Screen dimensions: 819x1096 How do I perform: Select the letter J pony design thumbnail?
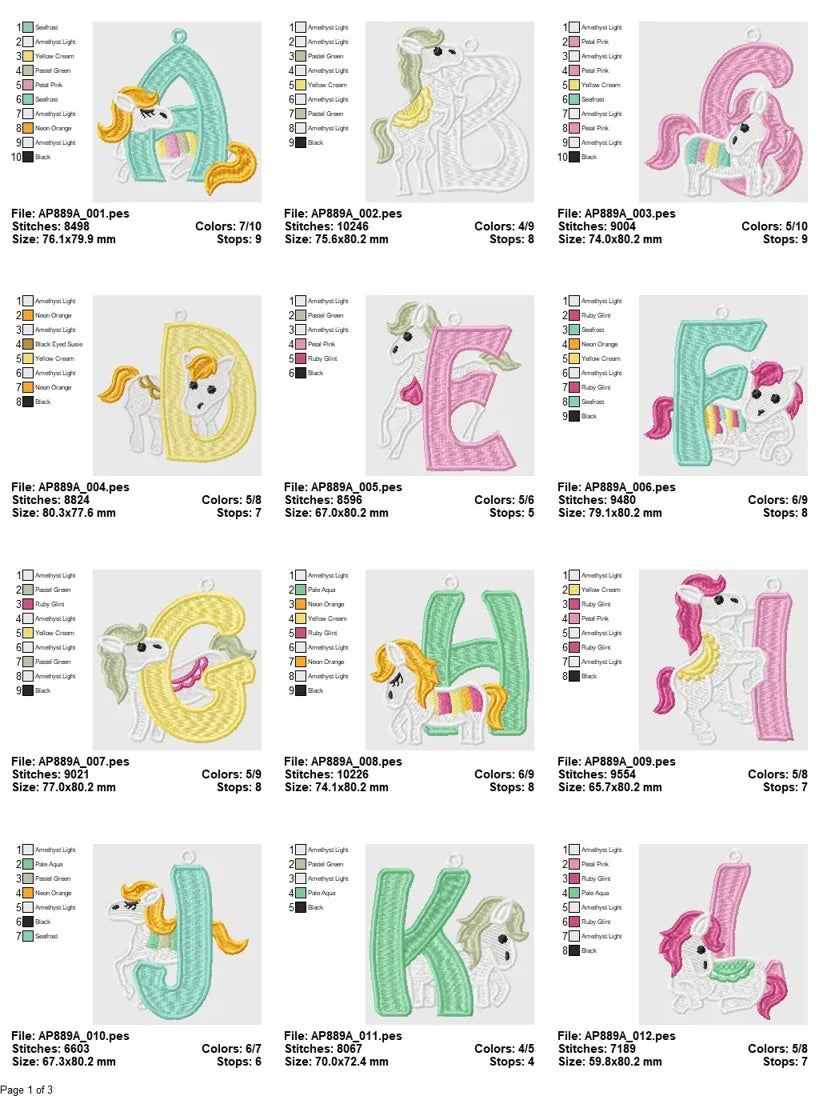[177, 934]
